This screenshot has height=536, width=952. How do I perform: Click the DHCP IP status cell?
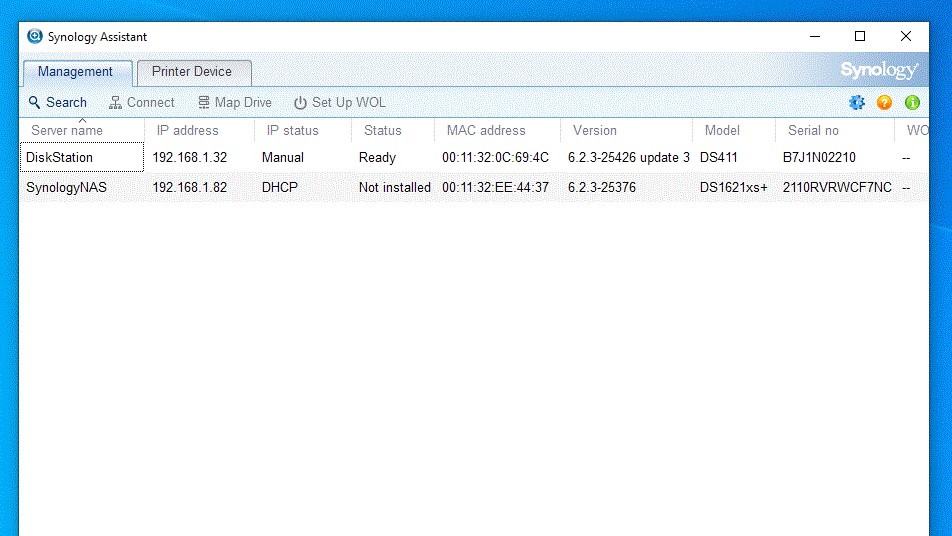(x=280, y=188)
